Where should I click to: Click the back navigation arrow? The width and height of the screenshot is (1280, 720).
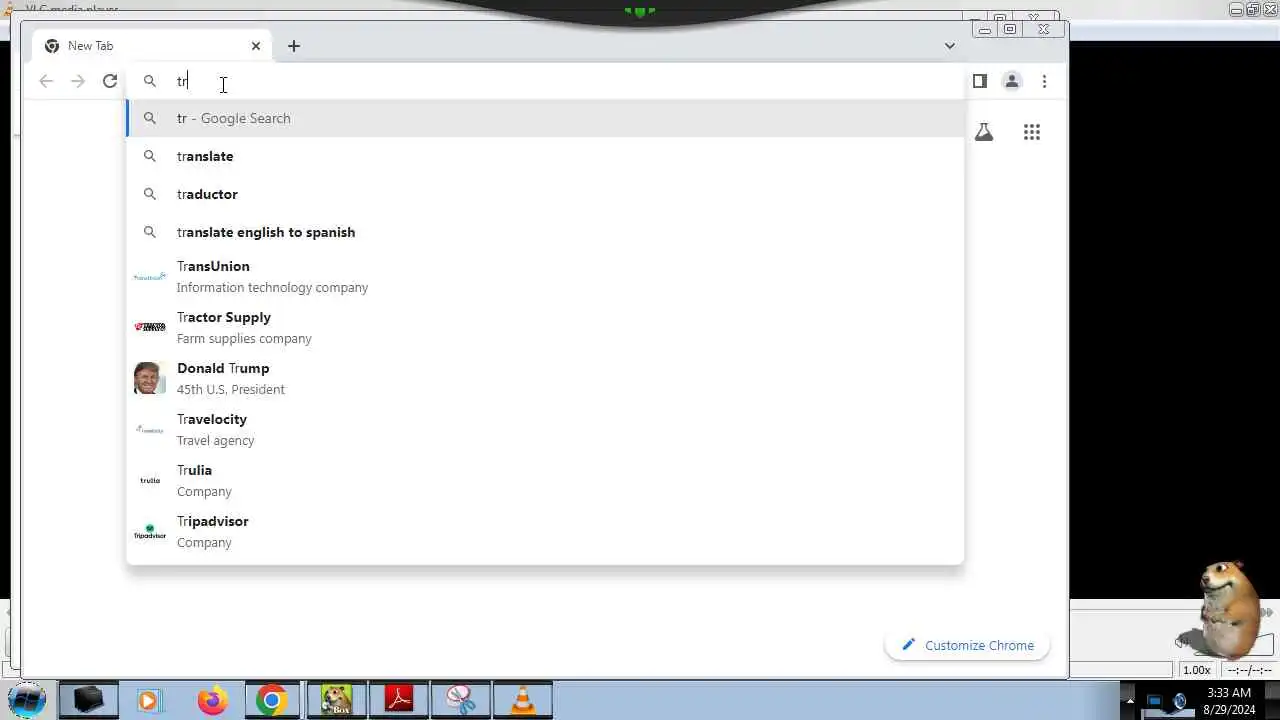click(x=46, y=81)
